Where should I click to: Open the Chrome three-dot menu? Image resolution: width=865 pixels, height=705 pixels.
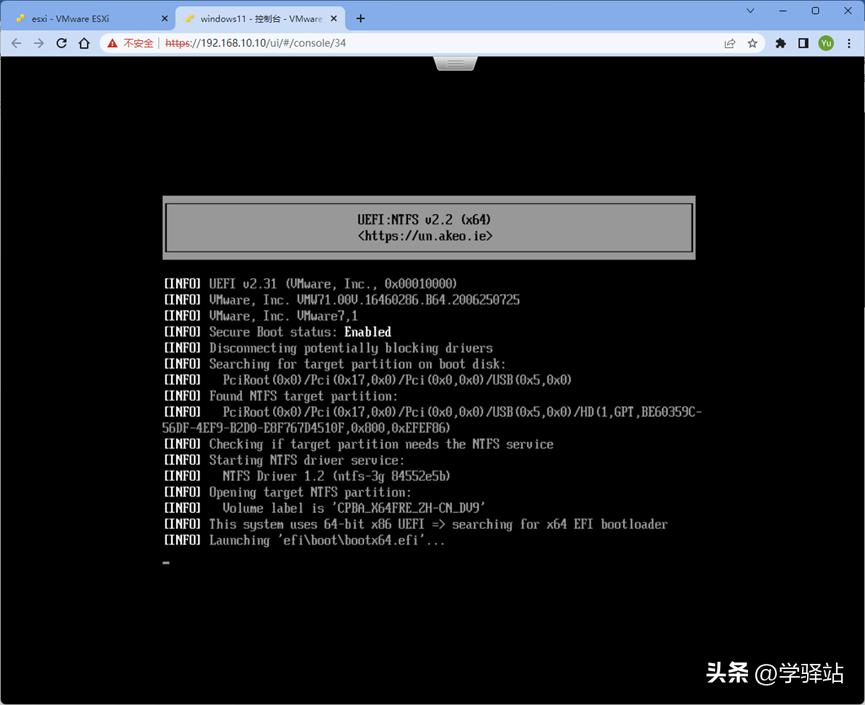(850, 43)
